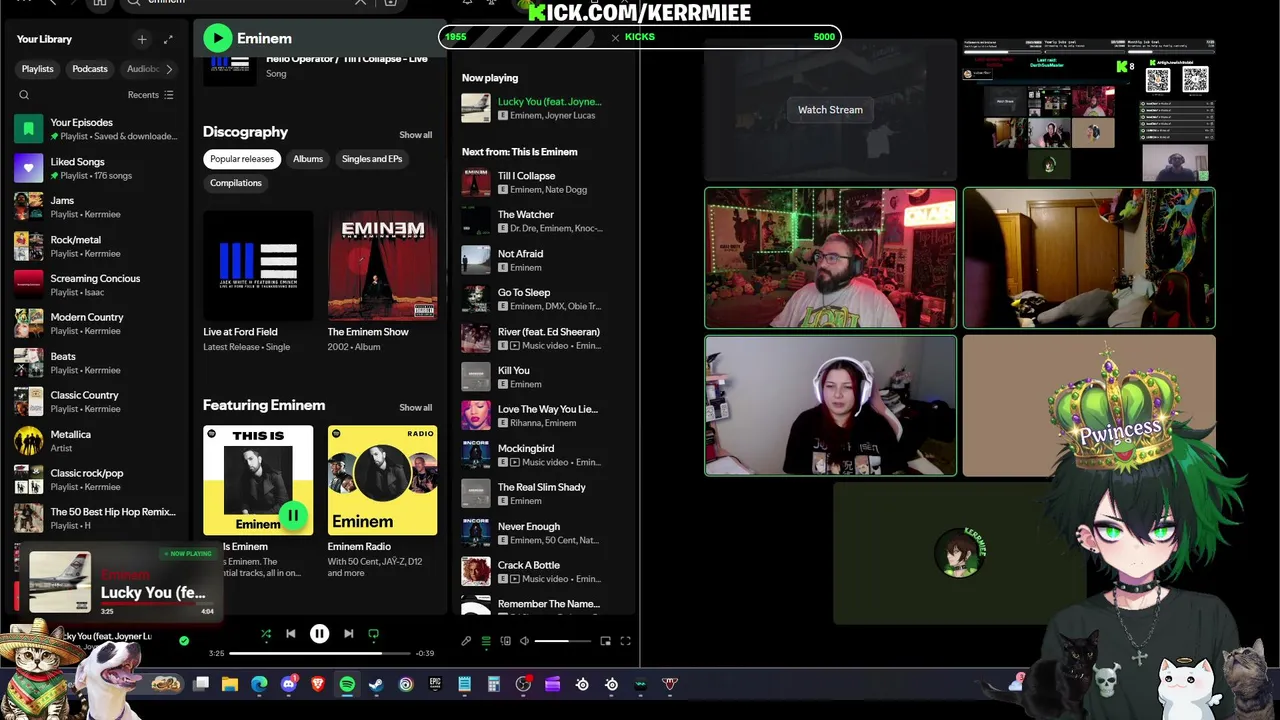Select the Popular releases filter
This screenshot has height=720, width=1280.
242,159
